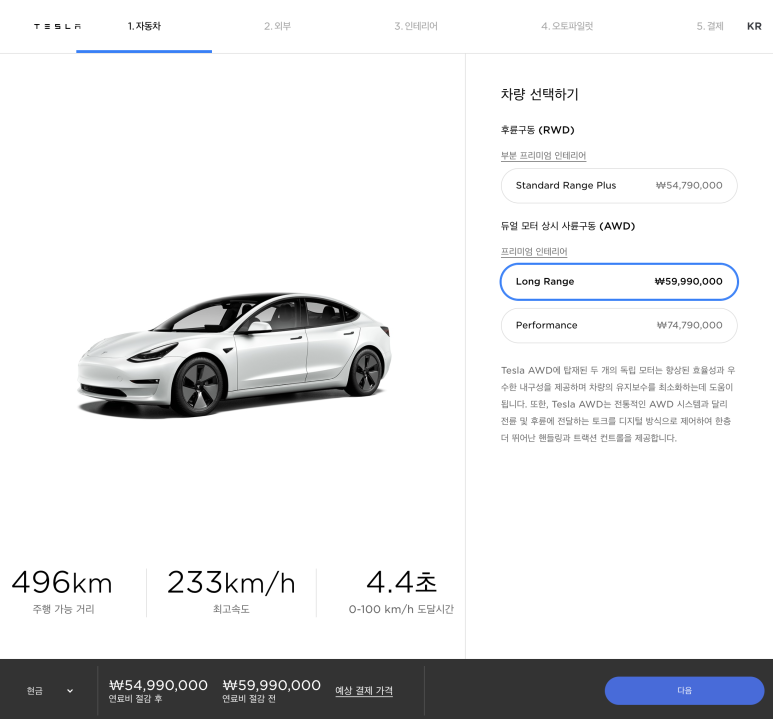The image size is (773, 719).
Task: Click the blue 다음 button
Action: pyautogui.click(x=684, y=690)
